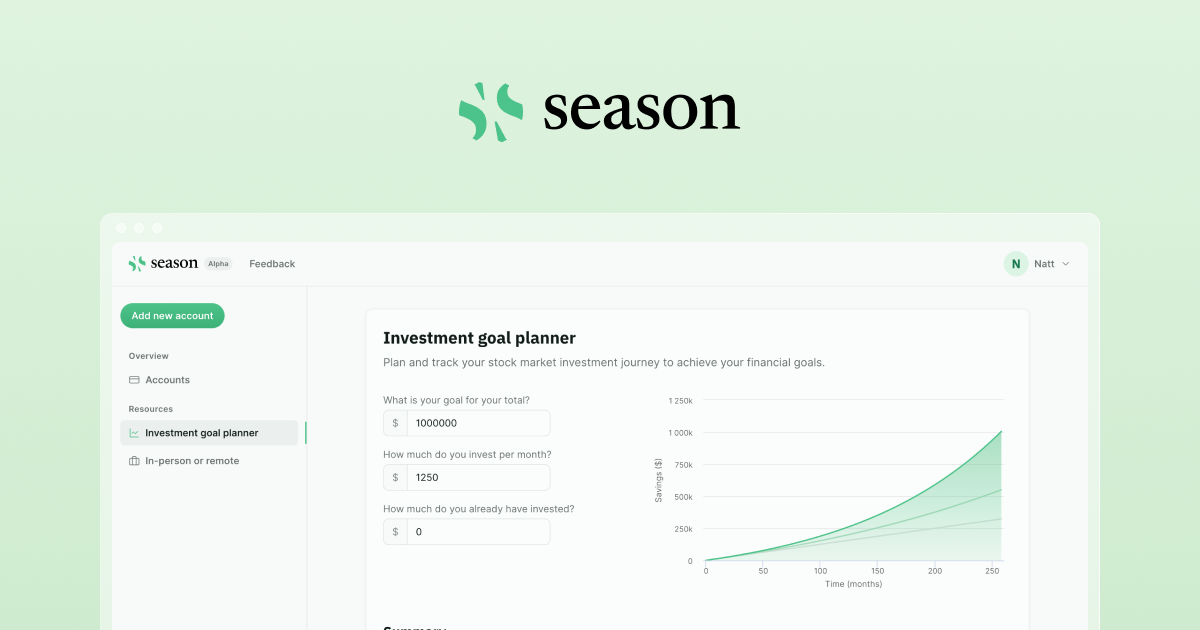Image resolution: width=1200 pixels, height=630 pixels.
Task: Open the Feedback link
Action: (271, 263)
